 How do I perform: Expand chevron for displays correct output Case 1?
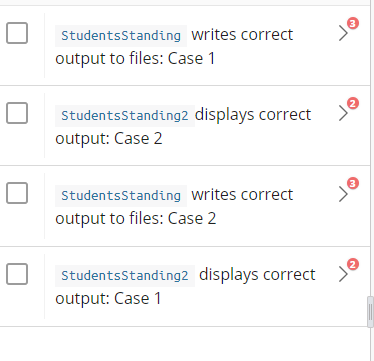pyautogui.click(x=343, y=274)
